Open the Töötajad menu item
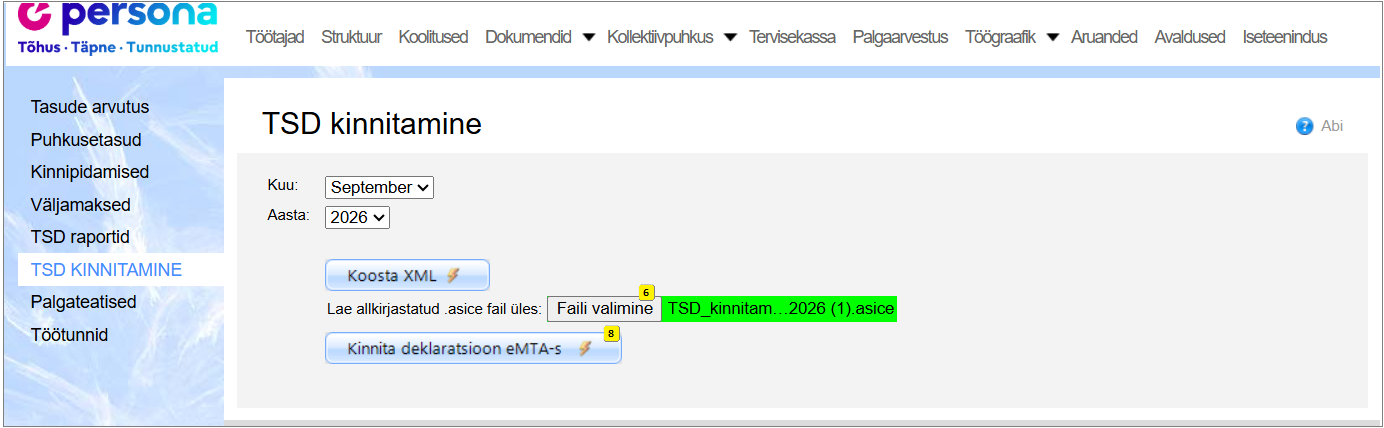The image size is (1384, 428). pyautogui.click(x=275, y=37)
